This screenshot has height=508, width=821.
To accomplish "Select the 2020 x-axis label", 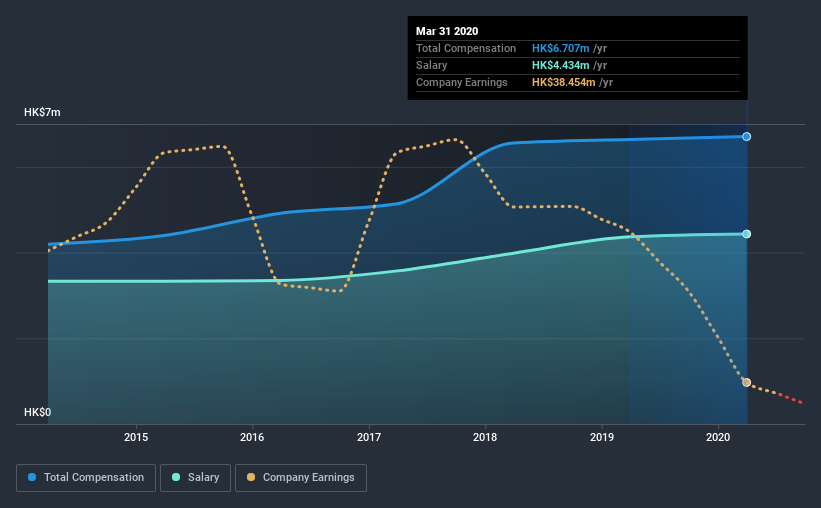I will (x=718, y=437).
